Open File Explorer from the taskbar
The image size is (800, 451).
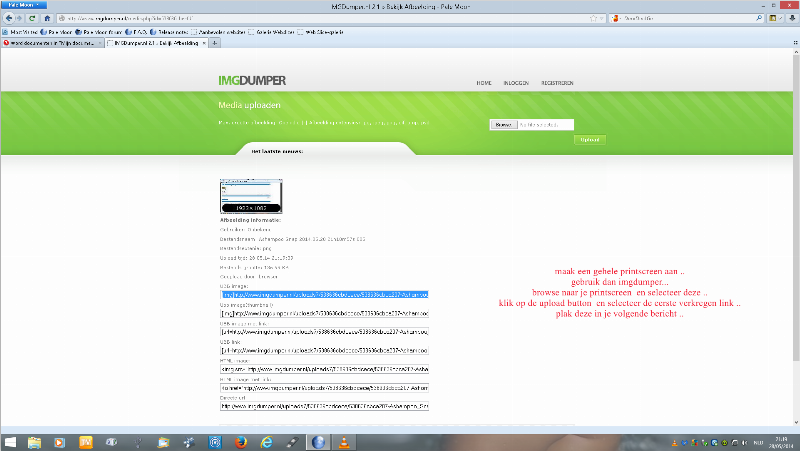pyautogui.click(x=34, y=442)
